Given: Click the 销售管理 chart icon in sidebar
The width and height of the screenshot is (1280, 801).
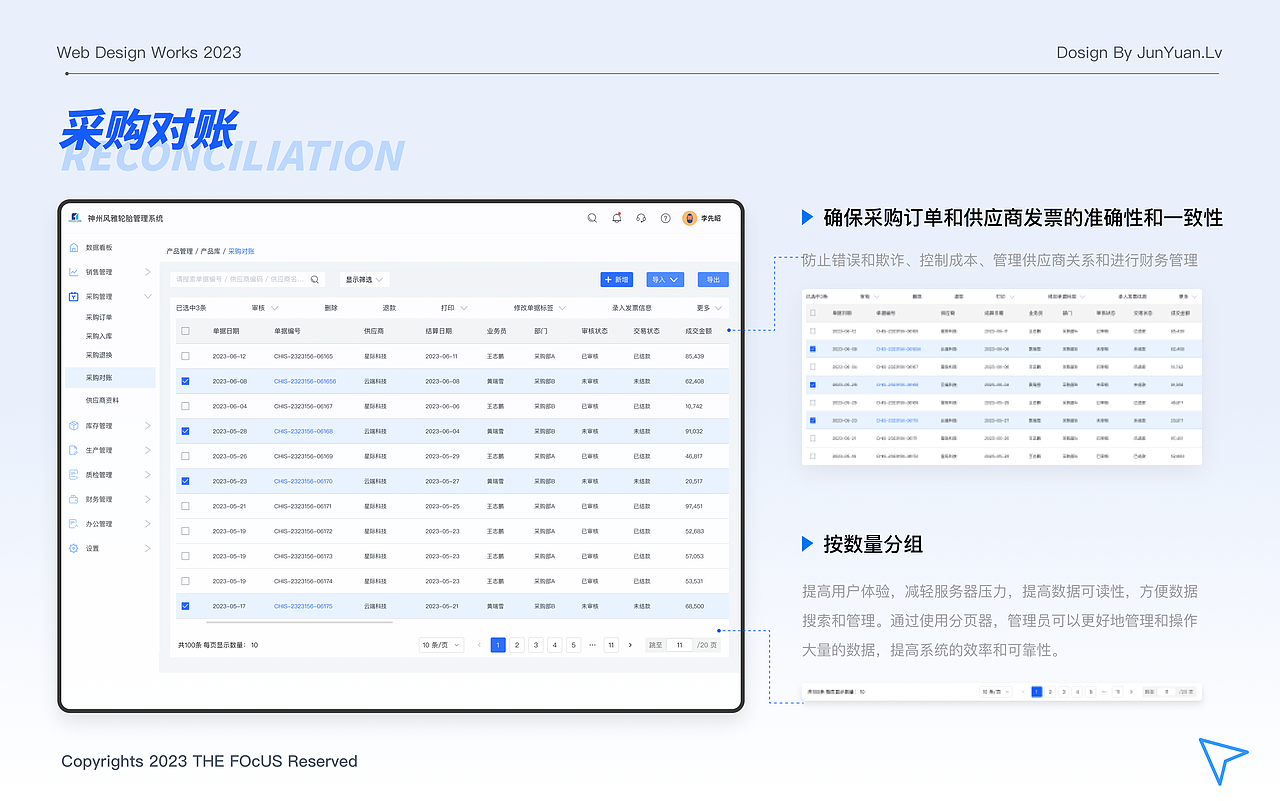Looking at the screenshot, I should pyautogui.click(x=73, y=272).
